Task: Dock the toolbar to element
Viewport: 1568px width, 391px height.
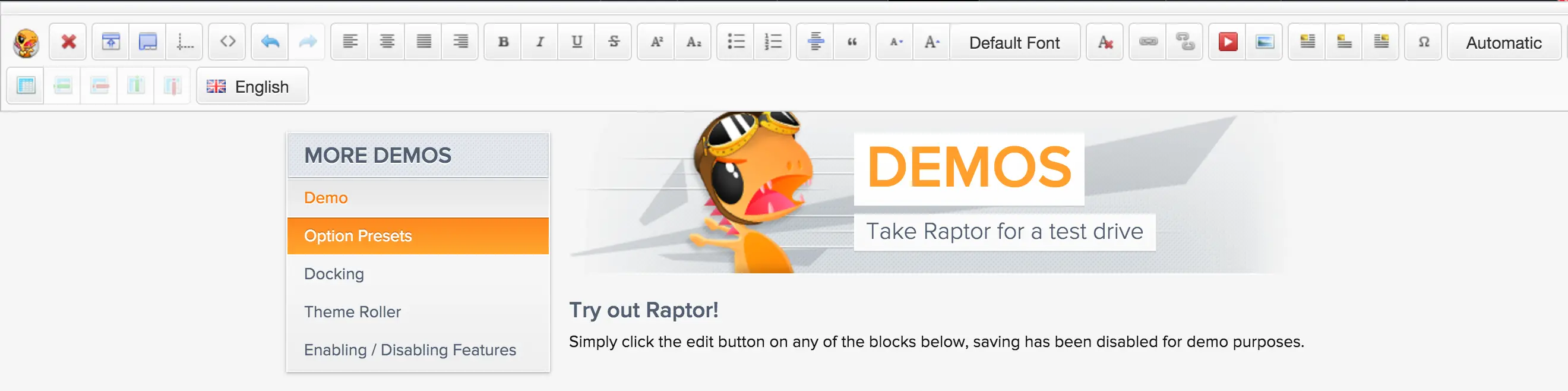Action: tap(148, 42)
